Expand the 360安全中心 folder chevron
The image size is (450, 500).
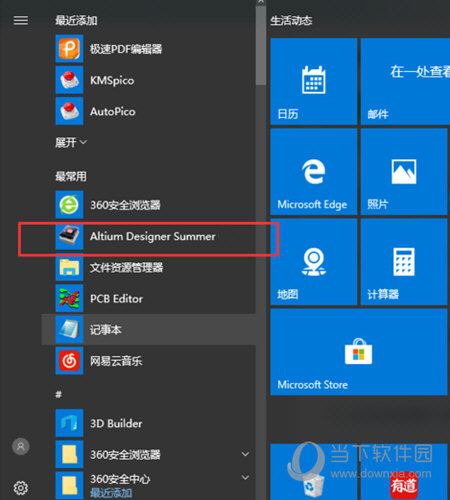click(x=245, y=477)
